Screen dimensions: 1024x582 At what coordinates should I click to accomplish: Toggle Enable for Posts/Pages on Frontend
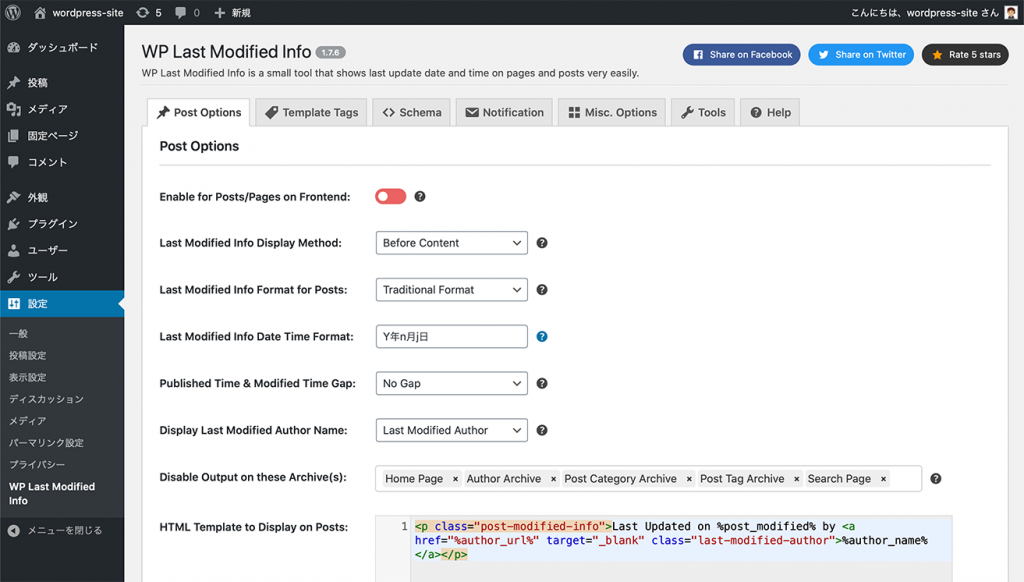[x=391, y=197]
